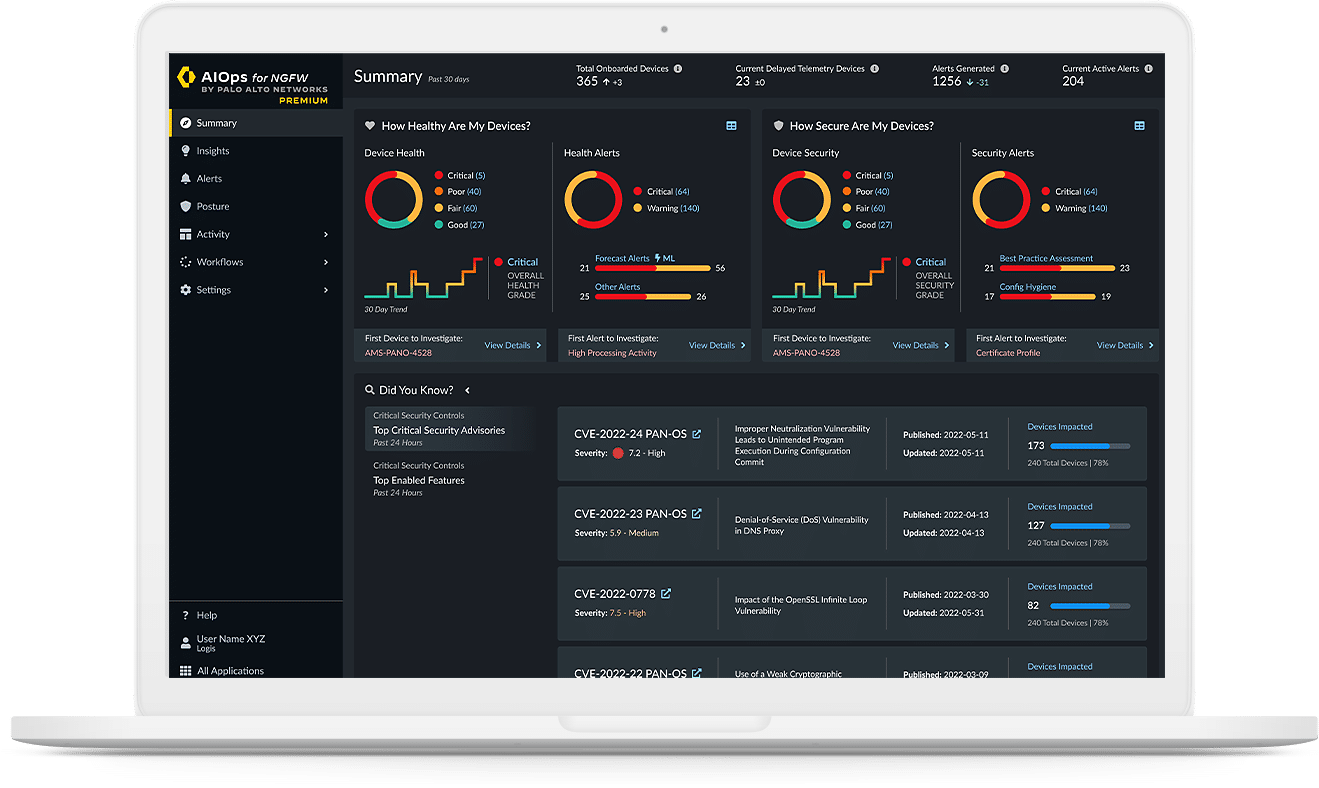The height and width of the screenshot is (788, 1319).
Task: Click Warning (140) legend under Health Alerts
Action: (667, 208)
